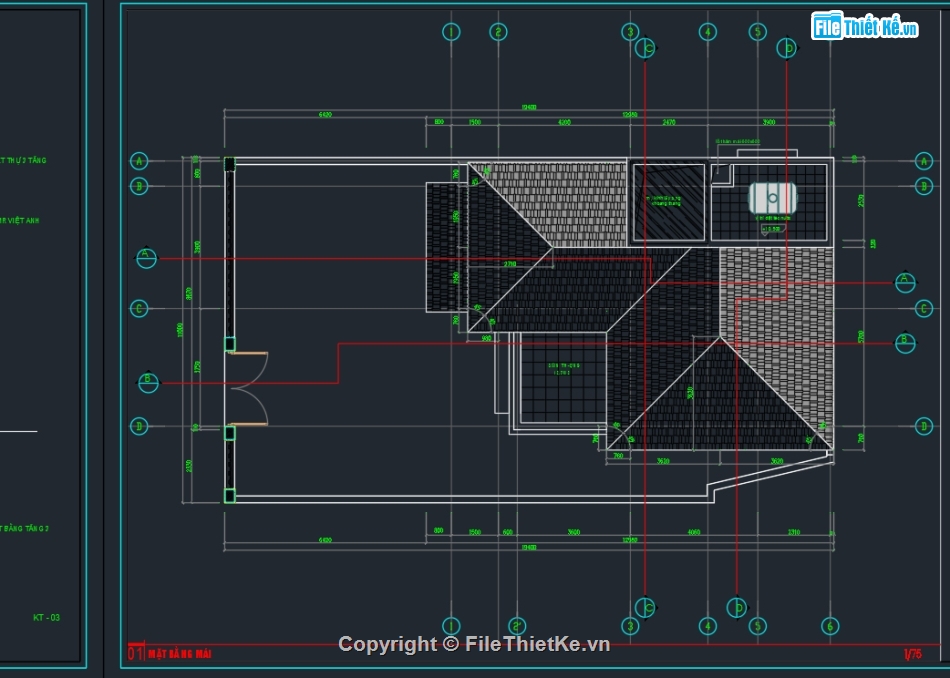Select the diagonally hatched skylight rectangle
Viewport: 950px width, 678px height.
pyautogui.click(x=668, y=201)
